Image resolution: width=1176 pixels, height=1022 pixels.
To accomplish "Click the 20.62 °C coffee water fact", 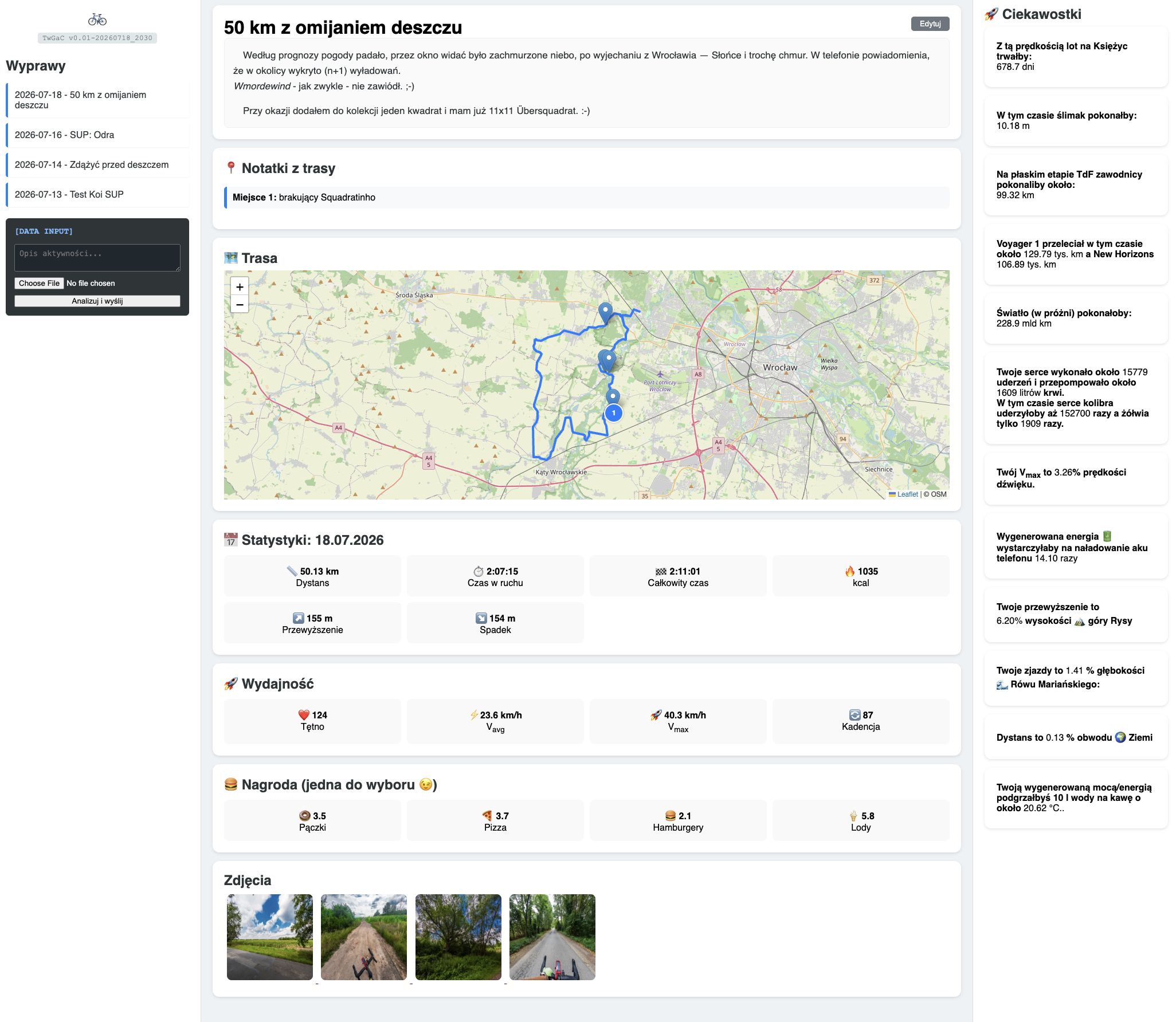I will coord(1076,797).
